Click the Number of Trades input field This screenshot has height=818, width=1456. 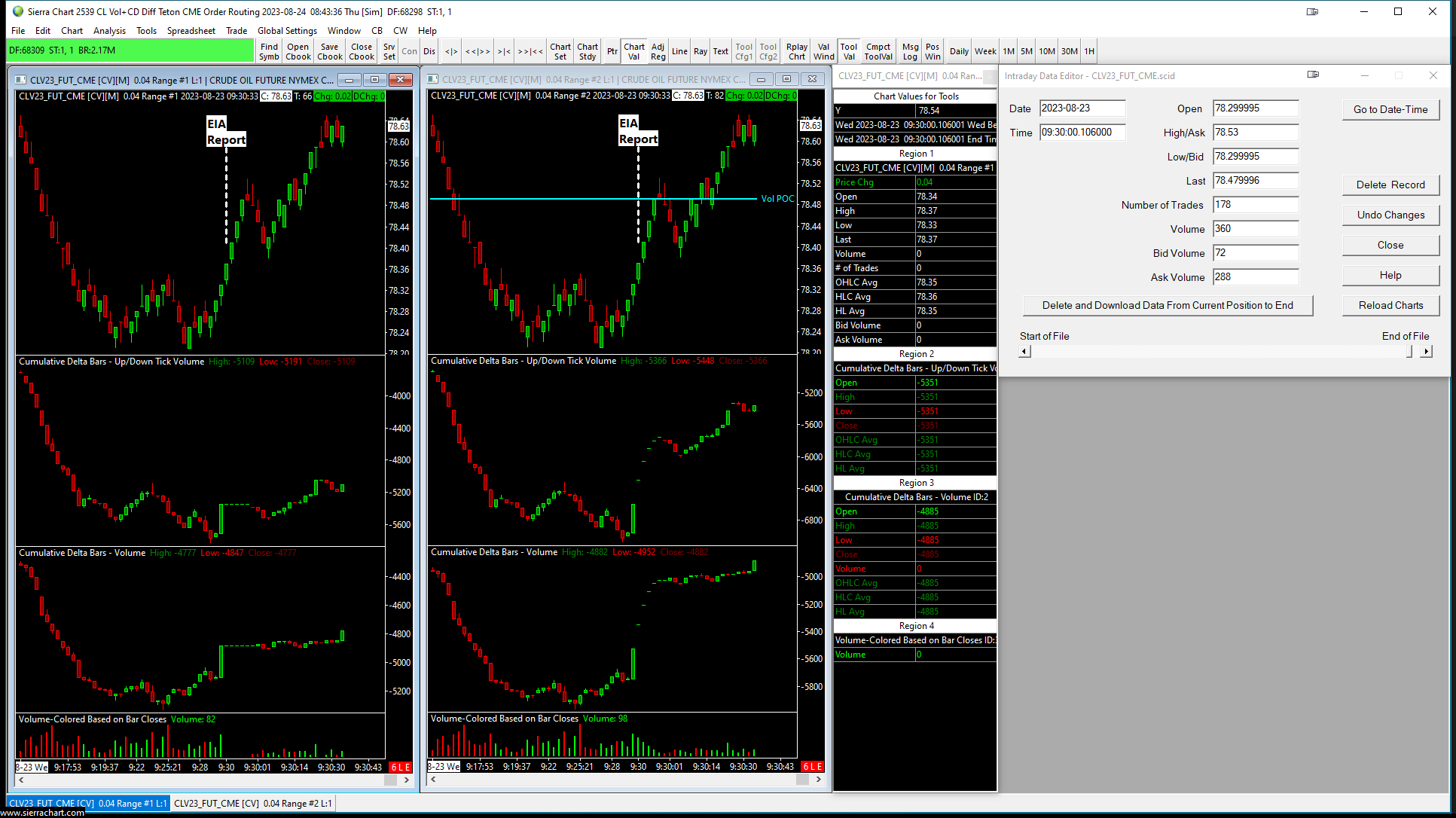click(x=1256, y=205)
